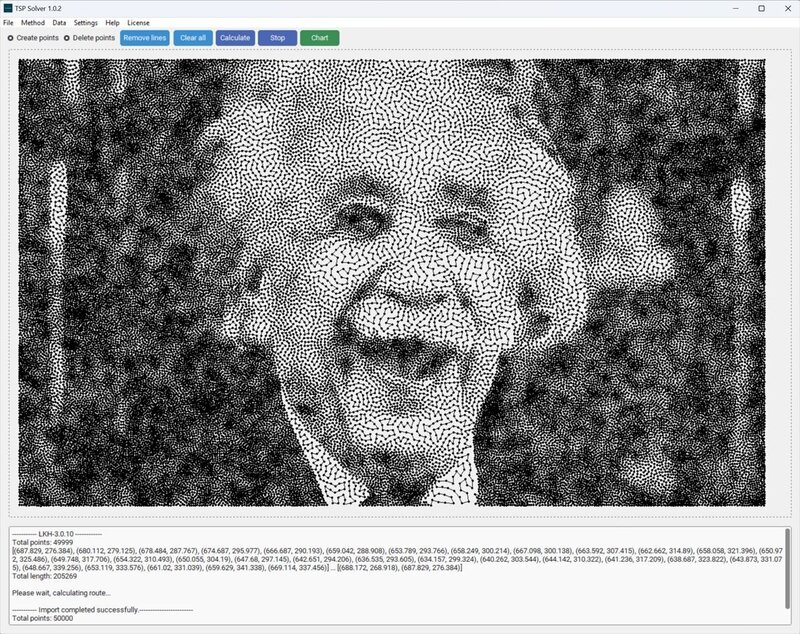The width and height of the screenshot is (800, 634).
Task: Close the TSP Solver window
Action: point(788,8)
